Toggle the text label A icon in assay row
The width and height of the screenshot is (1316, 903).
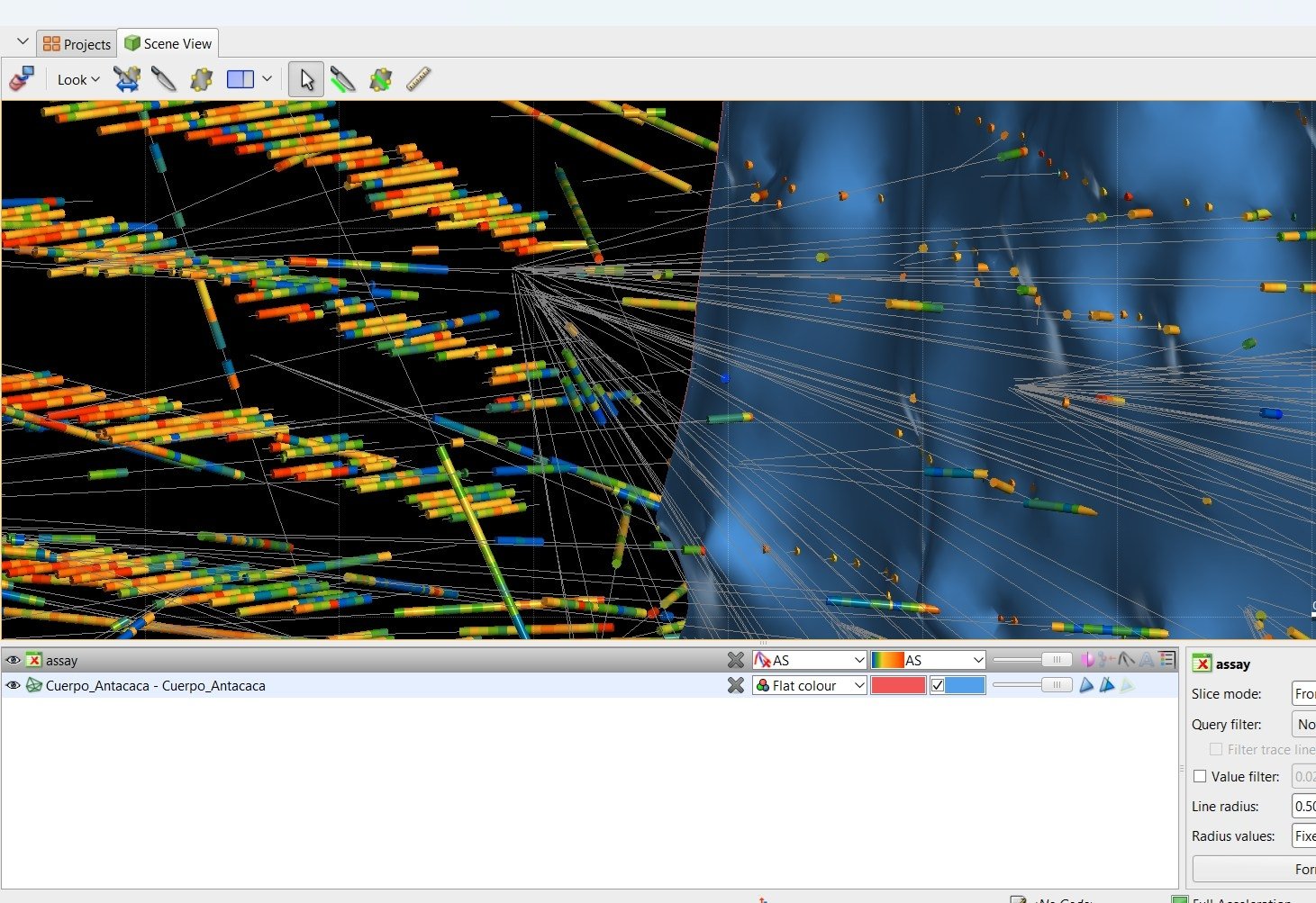click(x=1146, y=660)
